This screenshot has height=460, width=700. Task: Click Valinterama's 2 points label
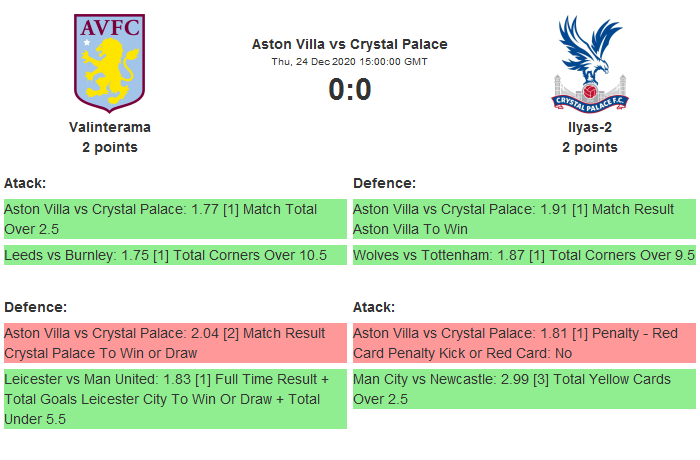click(x=110, y=147)
